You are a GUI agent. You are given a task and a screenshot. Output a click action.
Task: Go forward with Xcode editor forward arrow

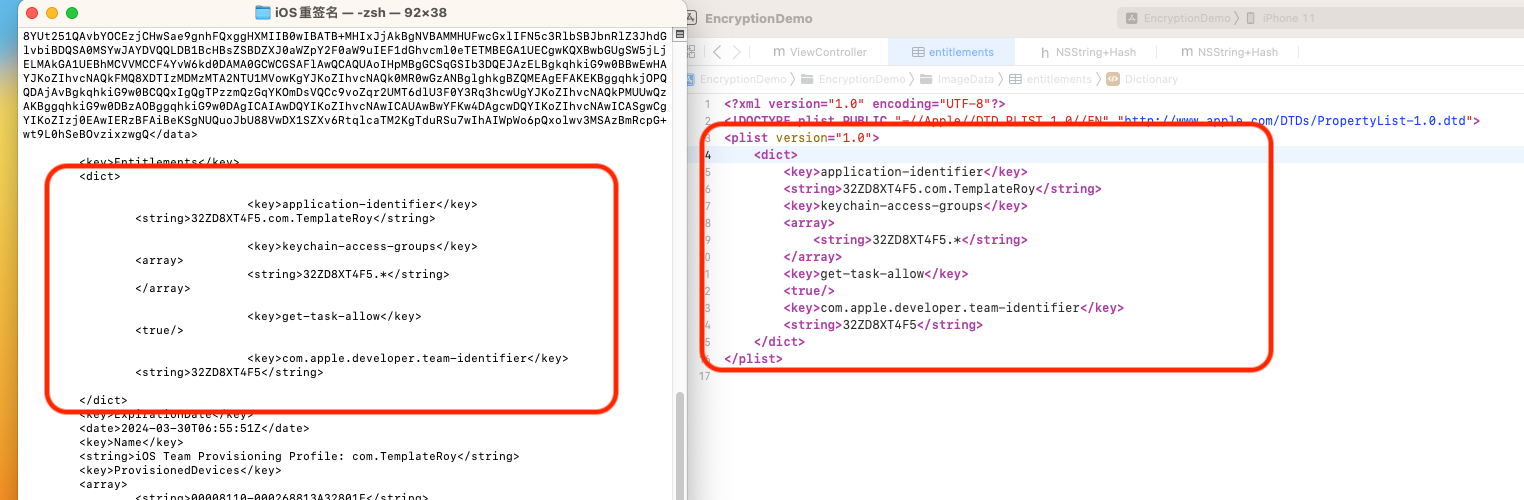click(x=738, y=52)
